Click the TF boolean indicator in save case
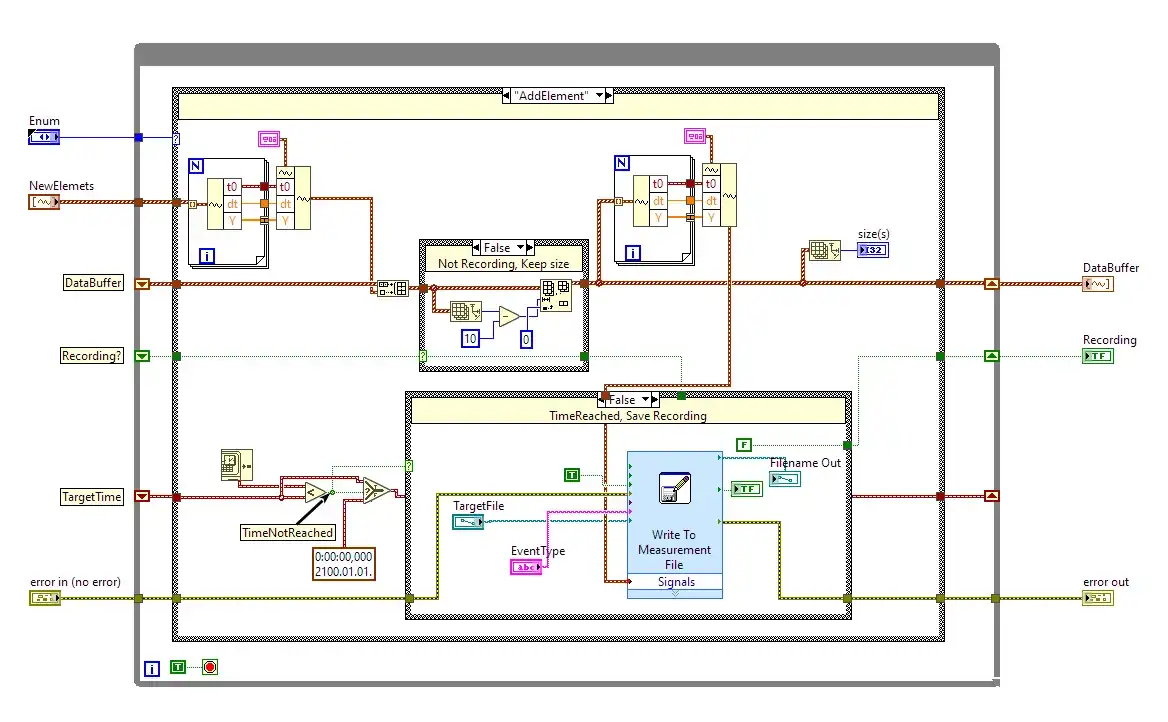The width and height of the screenshot is (1168, 722). click(747, 489)
